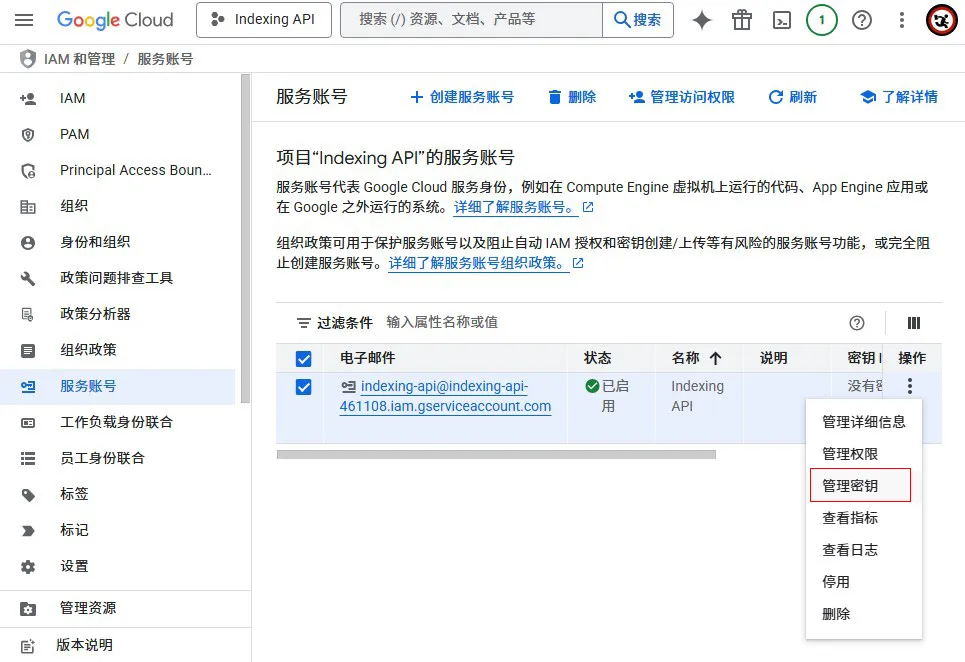
Task: Open the notifications badge showing 1
Action: coord(822,20)
